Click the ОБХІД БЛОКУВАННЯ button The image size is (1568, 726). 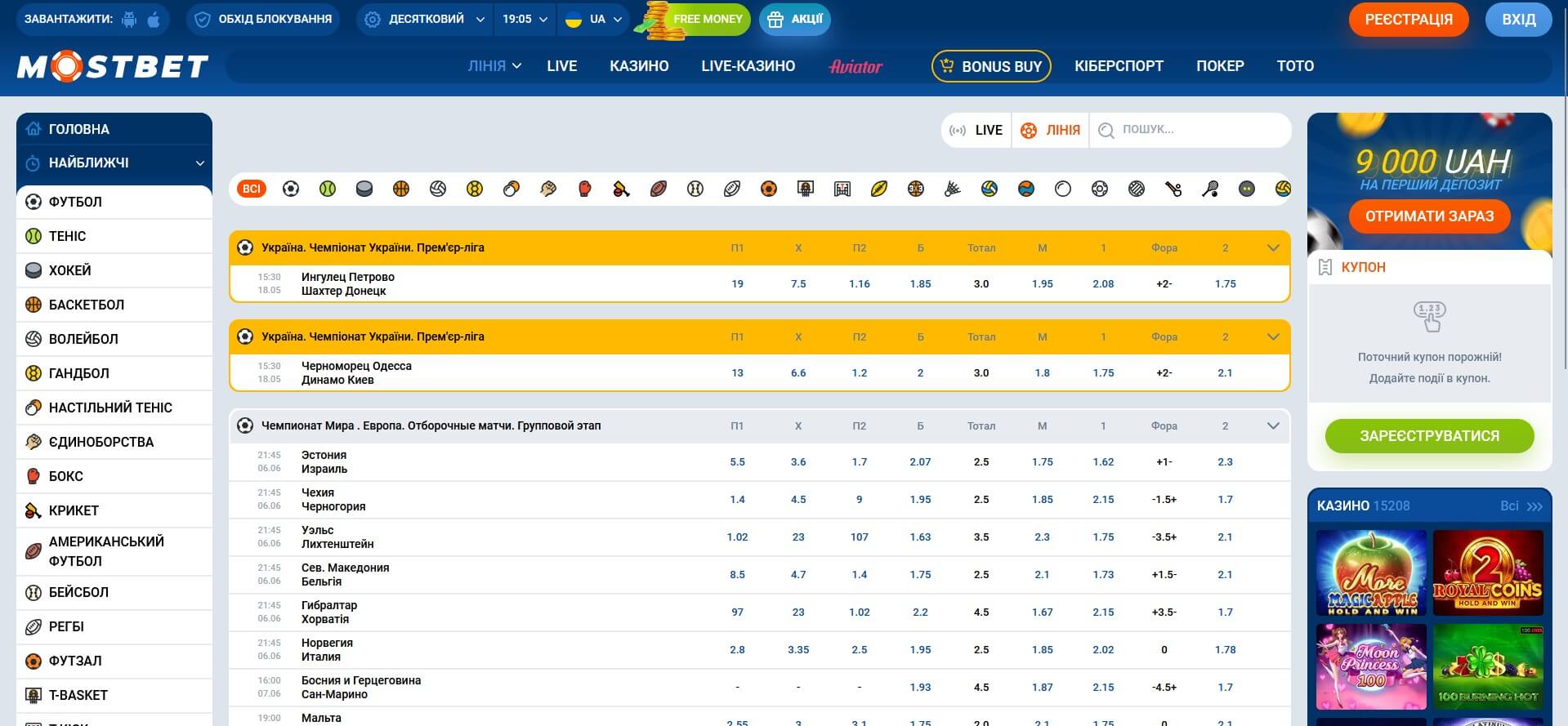(x=264, y=19)
